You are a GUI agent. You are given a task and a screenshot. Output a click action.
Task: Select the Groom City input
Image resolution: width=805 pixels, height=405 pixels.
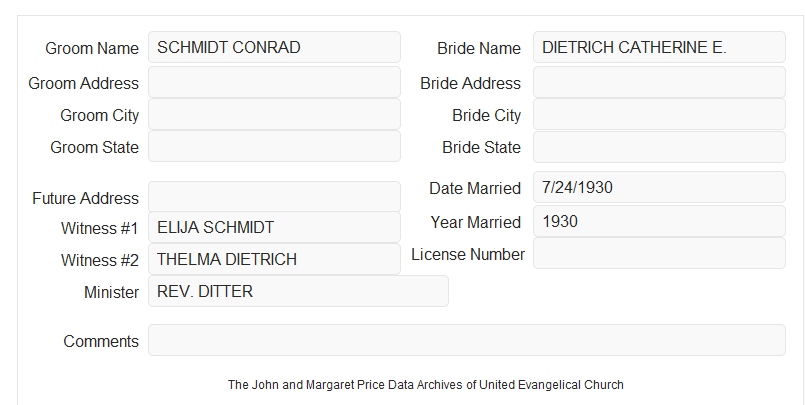coord(274,114)
